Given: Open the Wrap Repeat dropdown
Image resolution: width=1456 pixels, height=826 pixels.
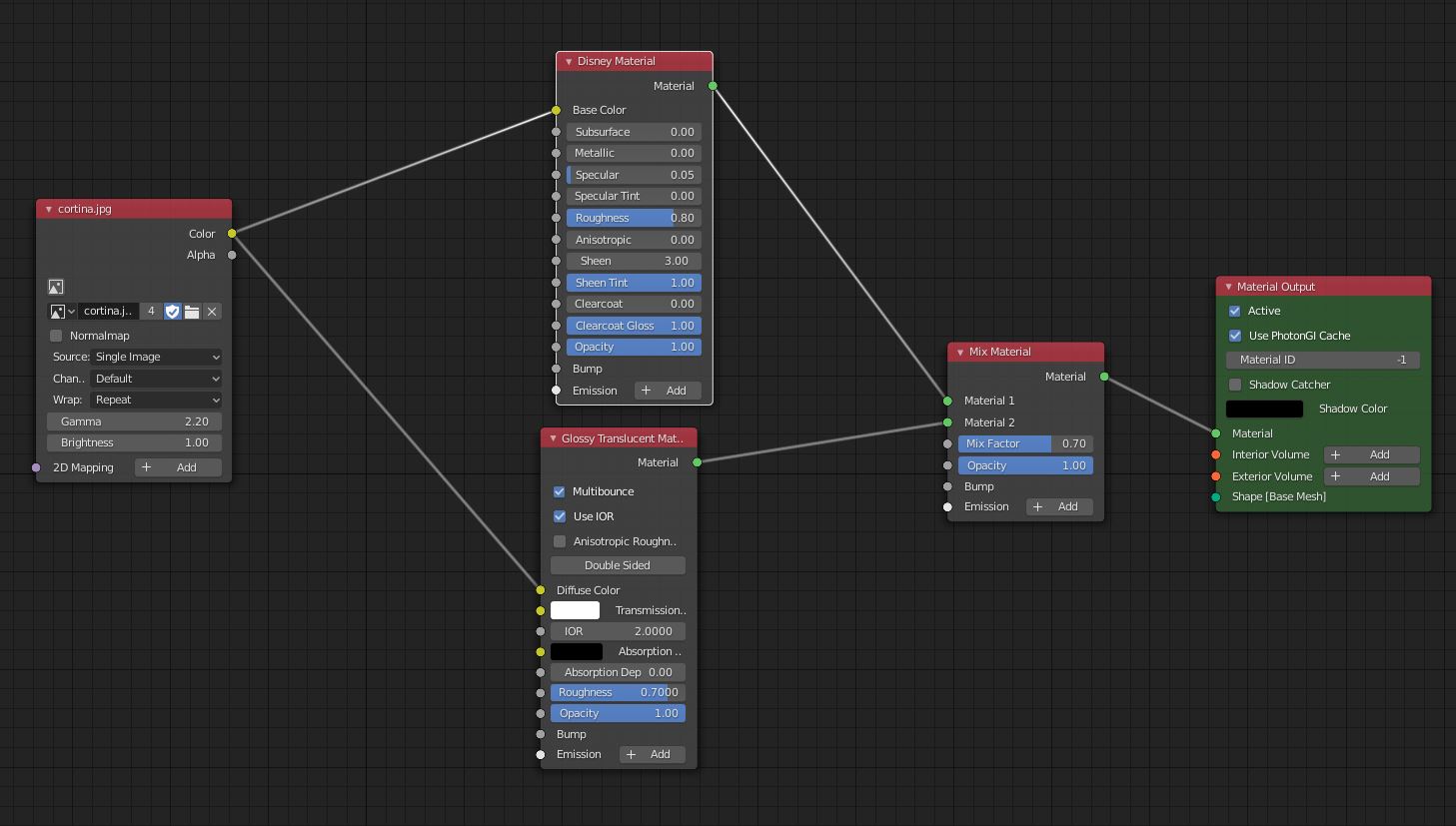Looking at the screenshot, I should 156,400.
